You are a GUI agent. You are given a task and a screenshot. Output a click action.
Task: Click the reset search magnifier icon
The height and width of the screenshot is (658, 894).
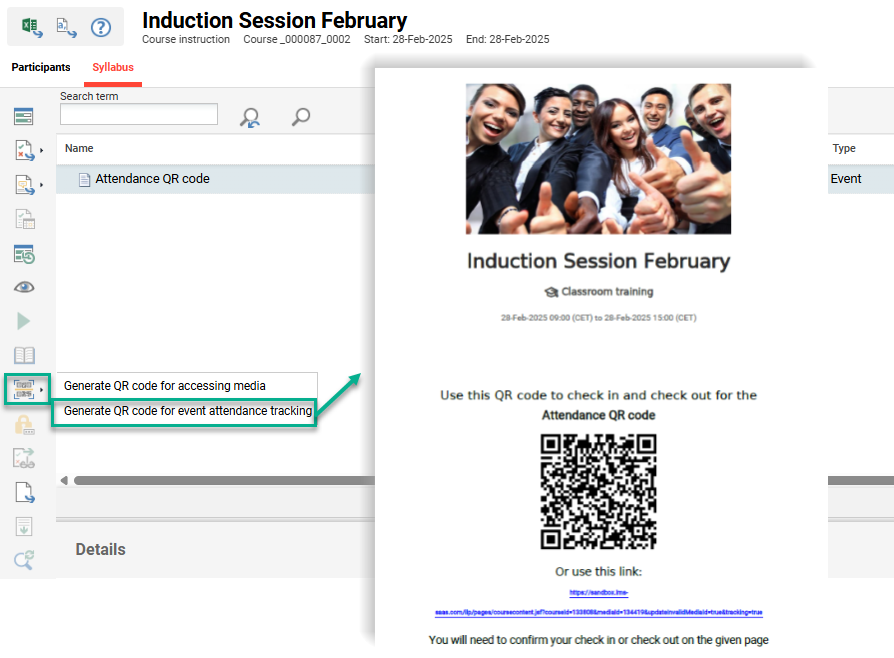coord(250,117)
